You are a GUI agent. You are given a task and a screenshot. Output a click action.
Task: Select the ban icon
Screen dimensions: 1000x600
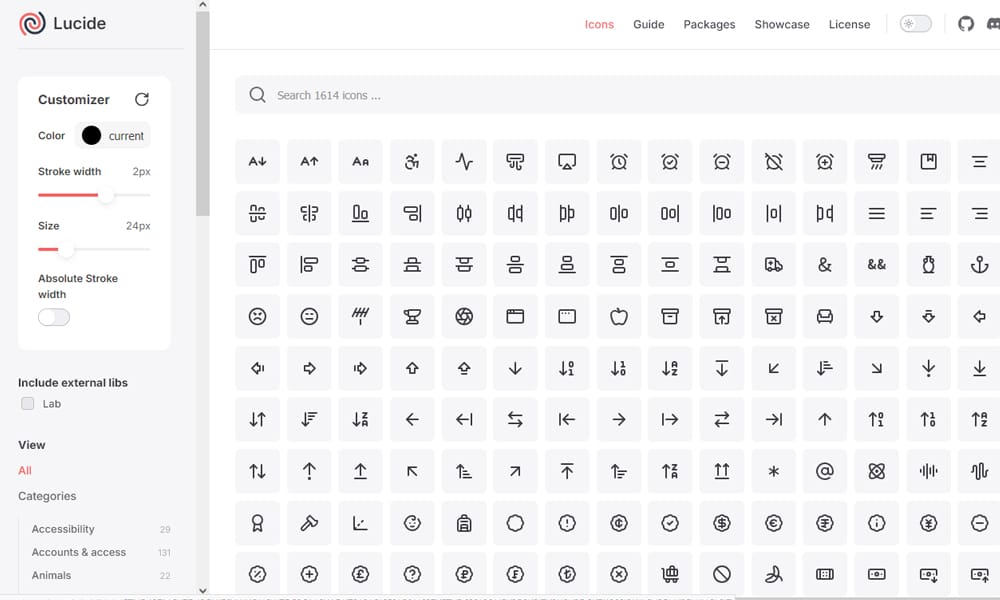coord(722,574)
